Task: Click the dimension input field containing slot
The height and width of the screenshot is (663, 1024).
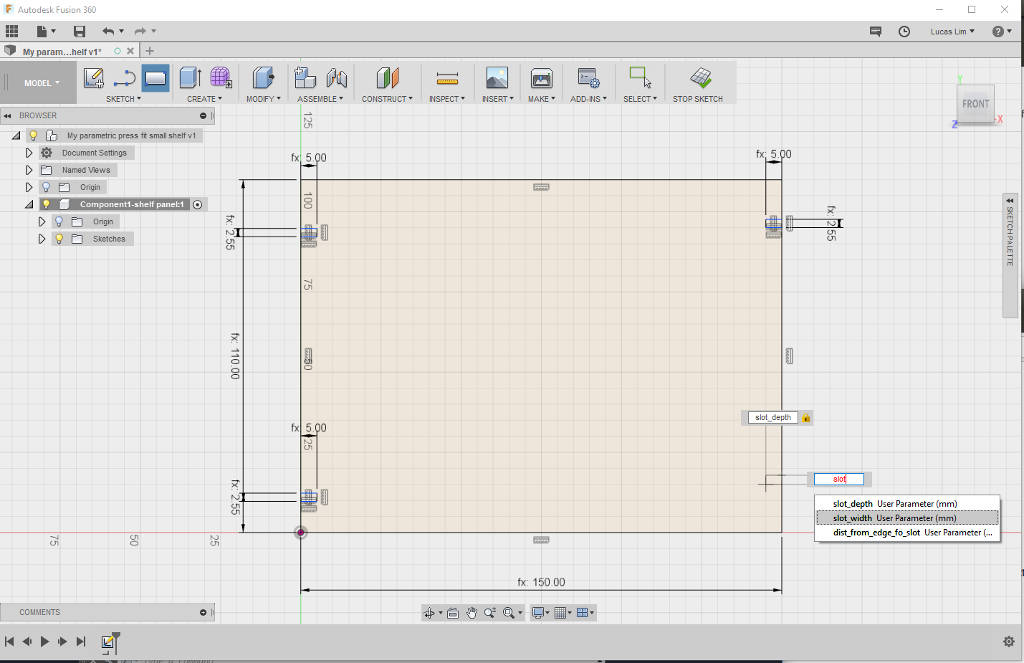Action: [839, 479]
